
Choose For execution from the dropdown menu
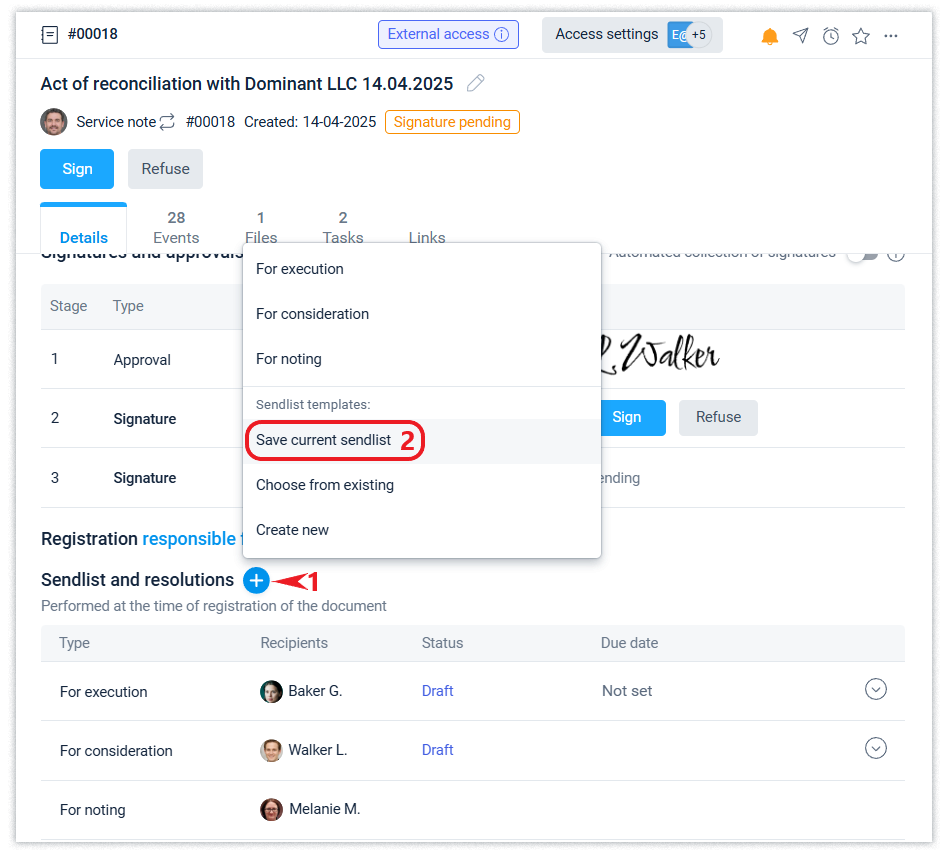pos(300,269)
